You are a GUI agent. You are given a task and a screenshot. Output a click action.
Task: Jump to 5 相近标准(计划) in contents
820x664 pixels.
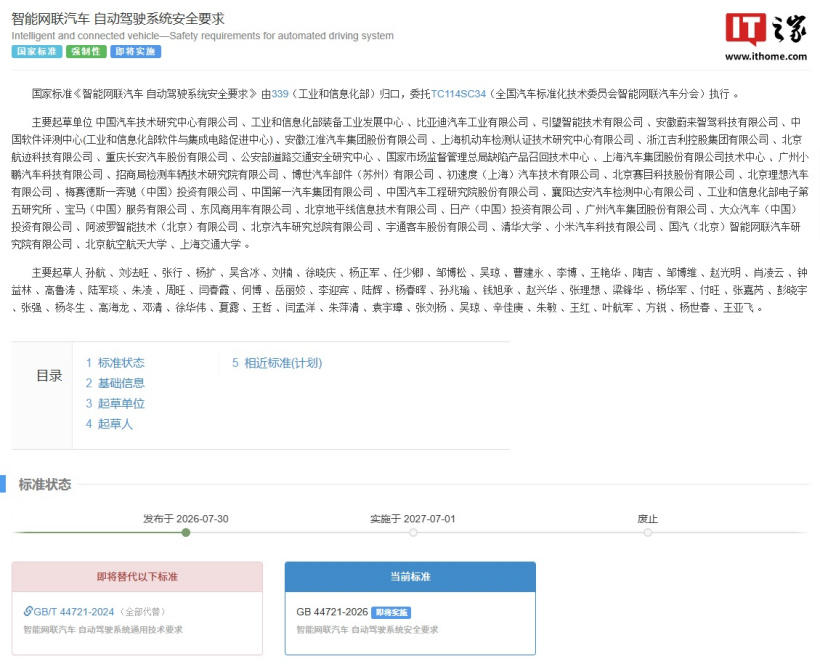277,363
